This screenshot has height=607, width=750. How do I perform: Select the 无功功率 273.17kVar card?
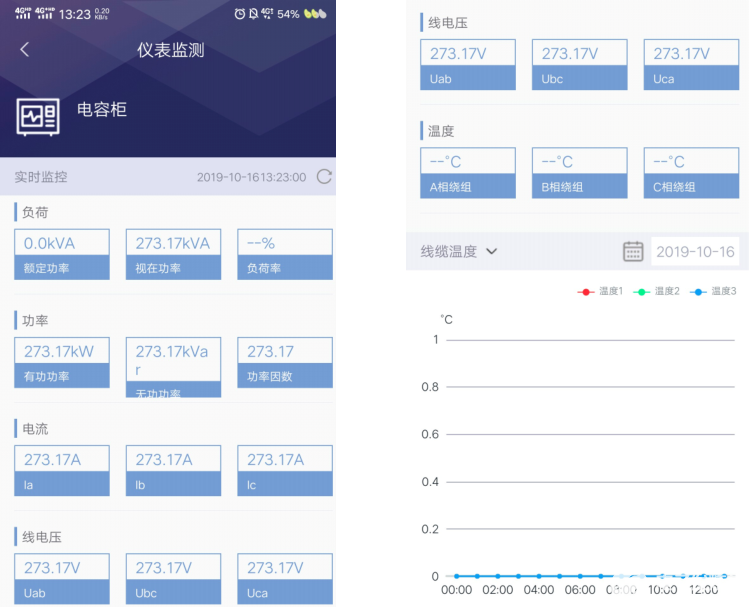(173, 367)
